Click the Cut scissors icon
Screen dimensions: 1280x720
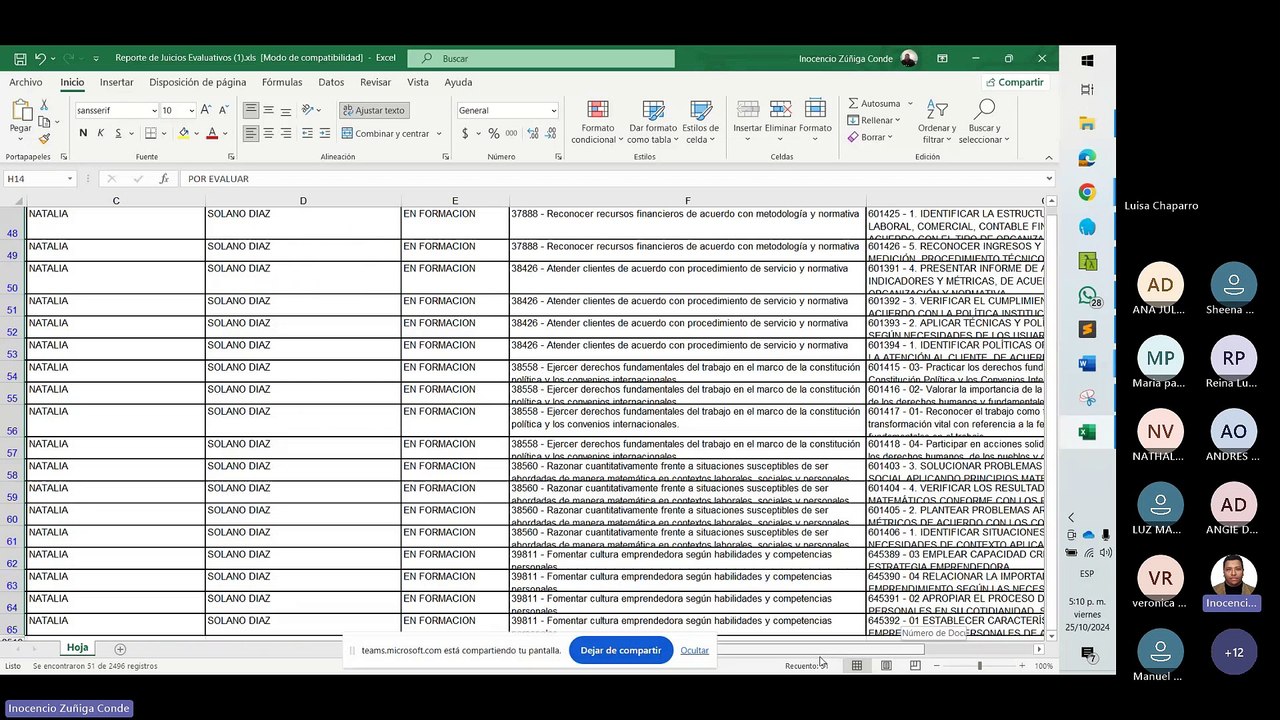click(x=44, y=105)
